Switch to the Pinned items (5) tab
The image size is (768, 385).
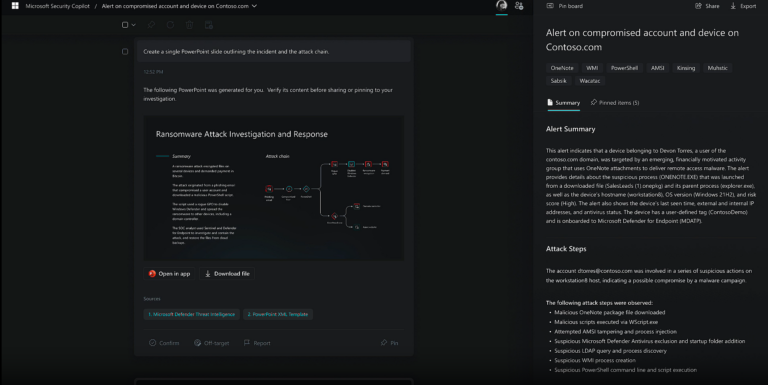(615, 103)
